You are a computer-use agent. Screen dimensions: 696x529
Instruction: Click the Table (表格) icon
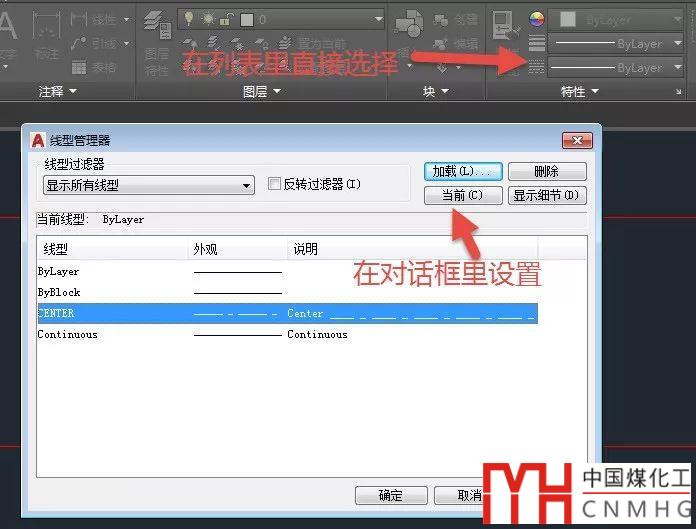pyautogui.click(x=79, y=67)
